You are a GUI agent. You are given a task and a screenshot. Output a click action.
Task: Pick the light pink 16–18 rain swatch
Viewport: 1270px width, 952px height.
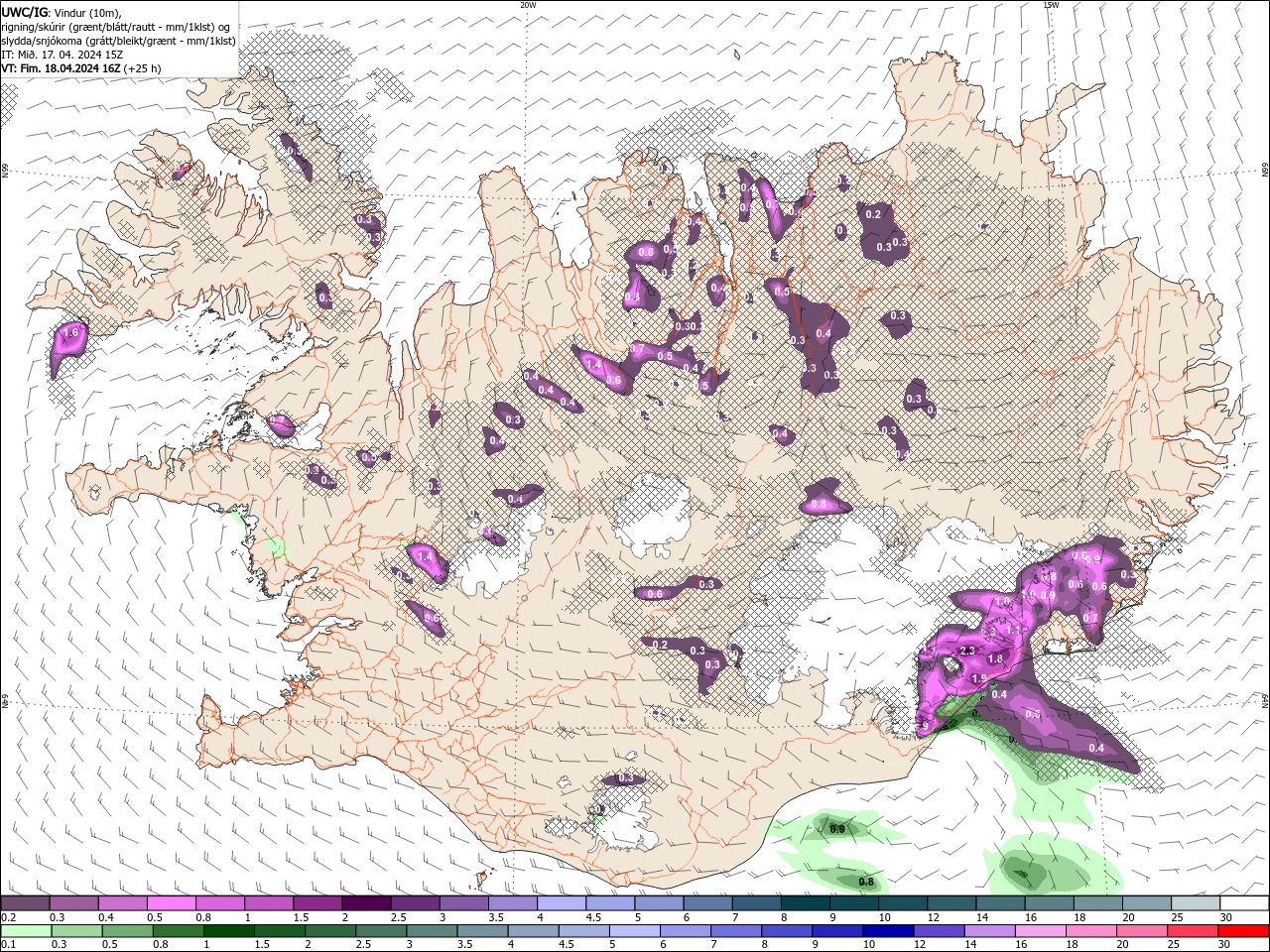pyautogui.click(x=1040, y=931)
